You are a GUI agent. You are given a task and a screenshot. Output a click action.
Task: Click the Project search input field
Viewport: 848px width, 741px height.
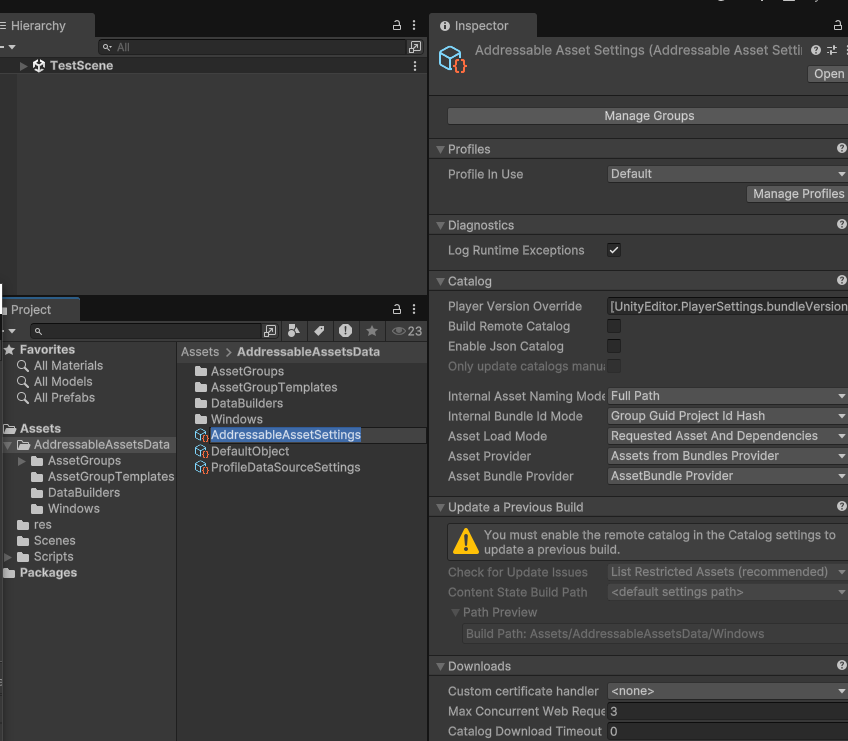[146, 331]
